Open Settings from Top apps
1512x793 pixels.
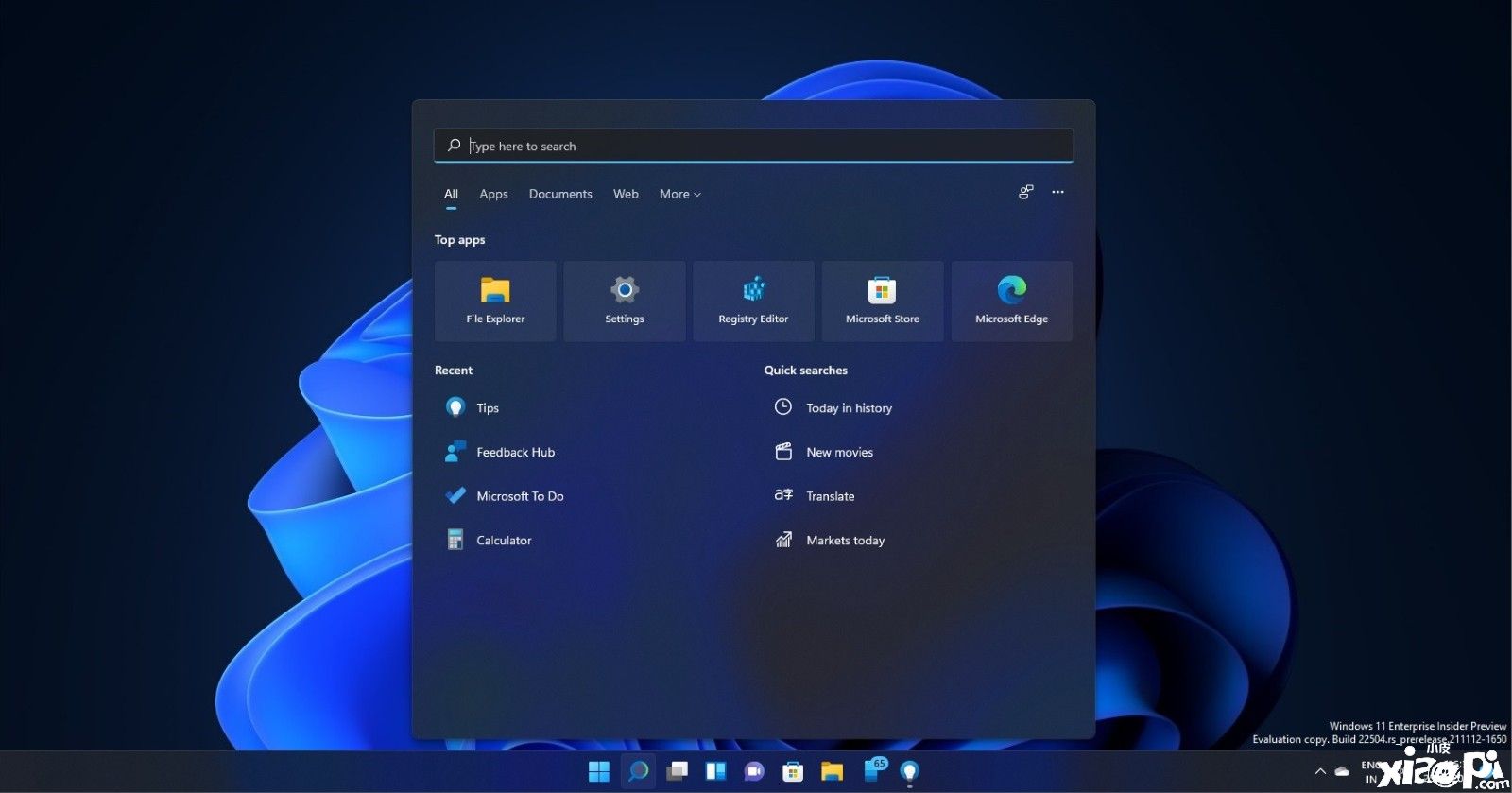coord(625,302)
